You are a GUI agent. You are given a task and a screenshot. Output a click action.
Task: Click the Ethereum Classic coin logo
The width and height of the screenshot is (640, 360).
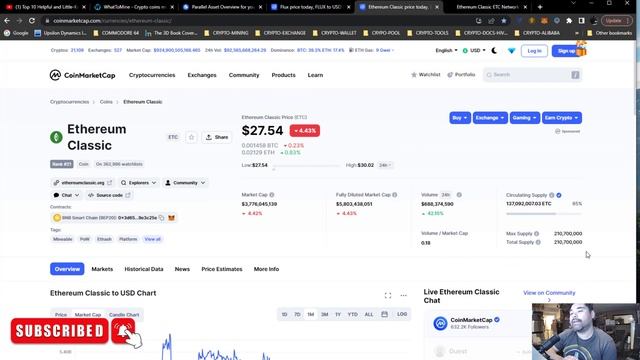tap(56, 137)
